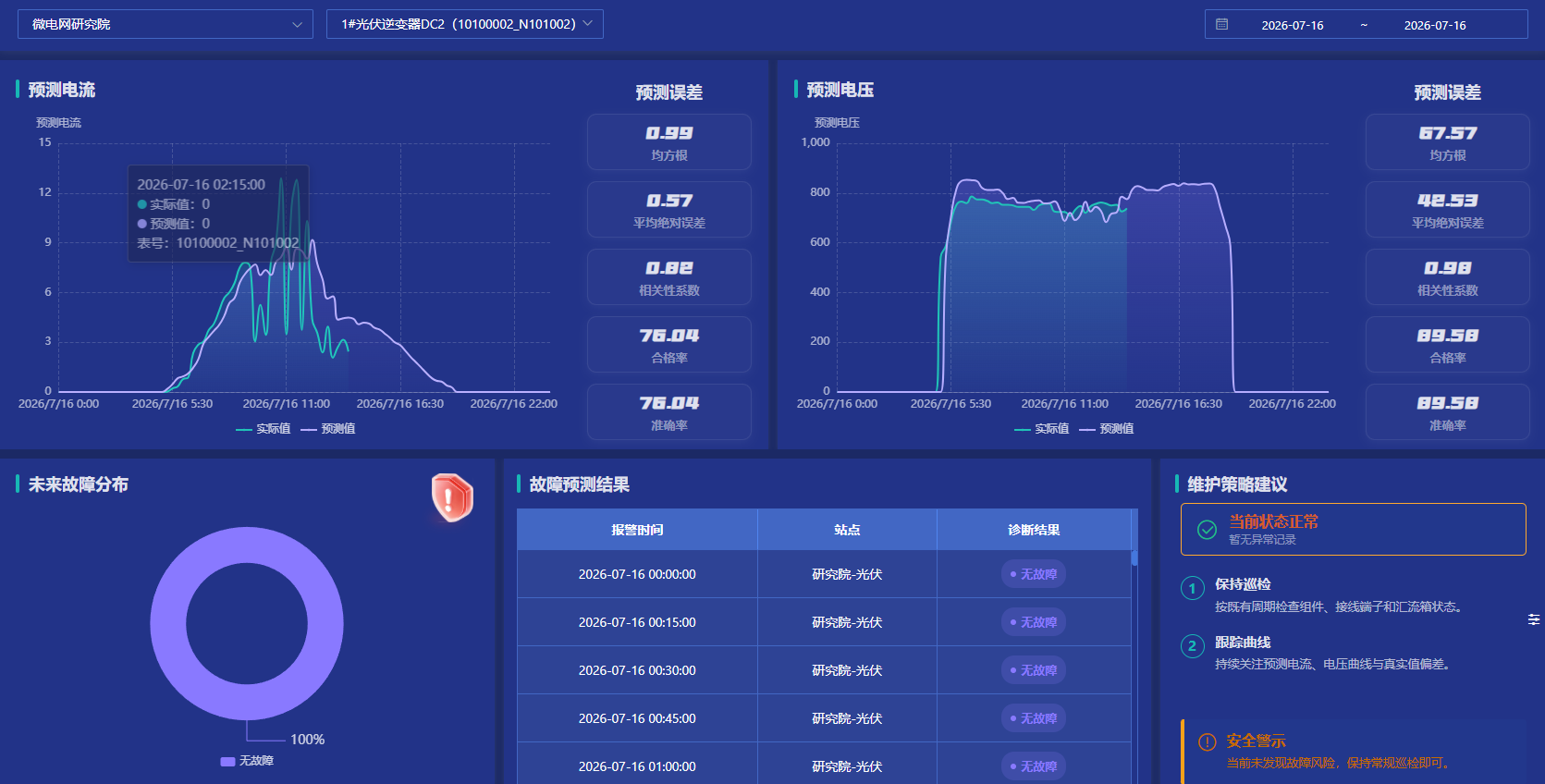Click 研究院-光伏 in the 00:30:00 row

point(847,670)
